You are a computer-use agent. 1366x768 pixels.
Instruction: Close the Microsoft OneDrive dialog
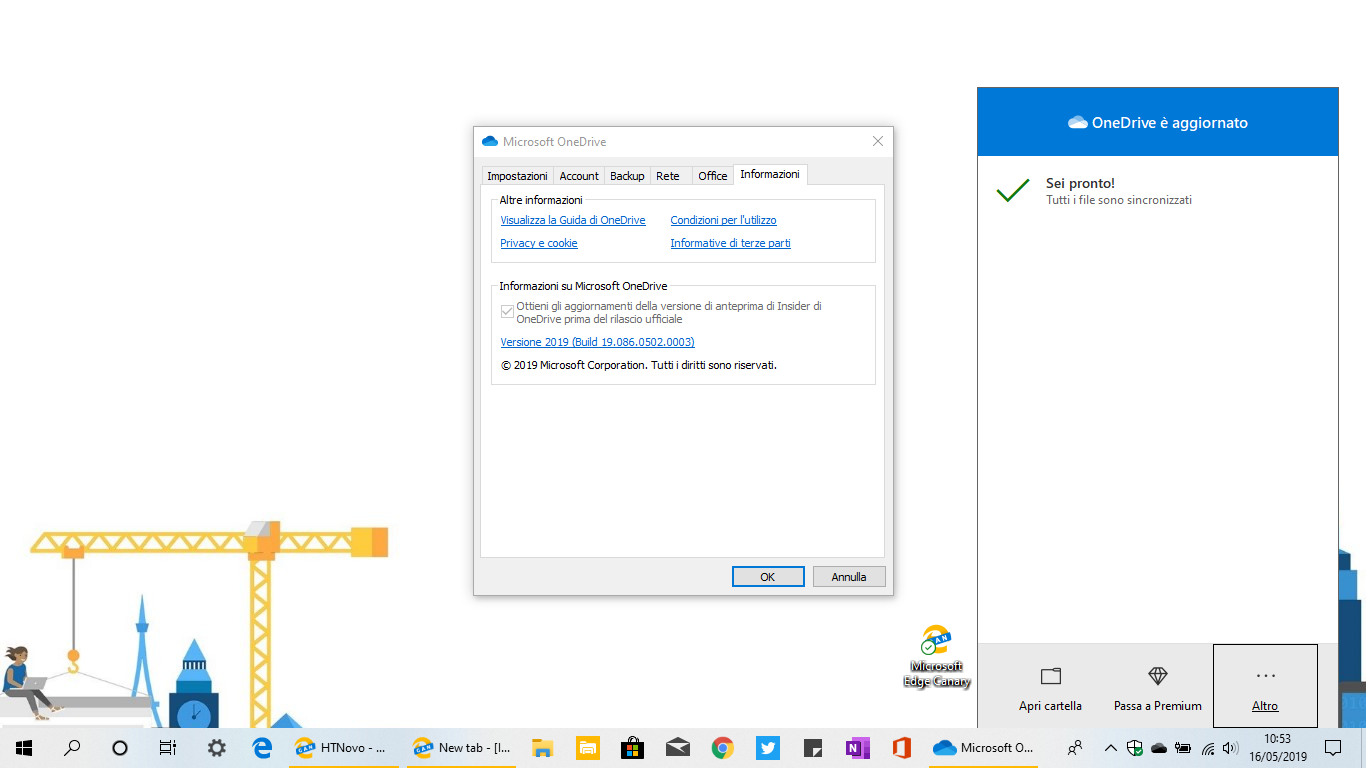[878, 141]
